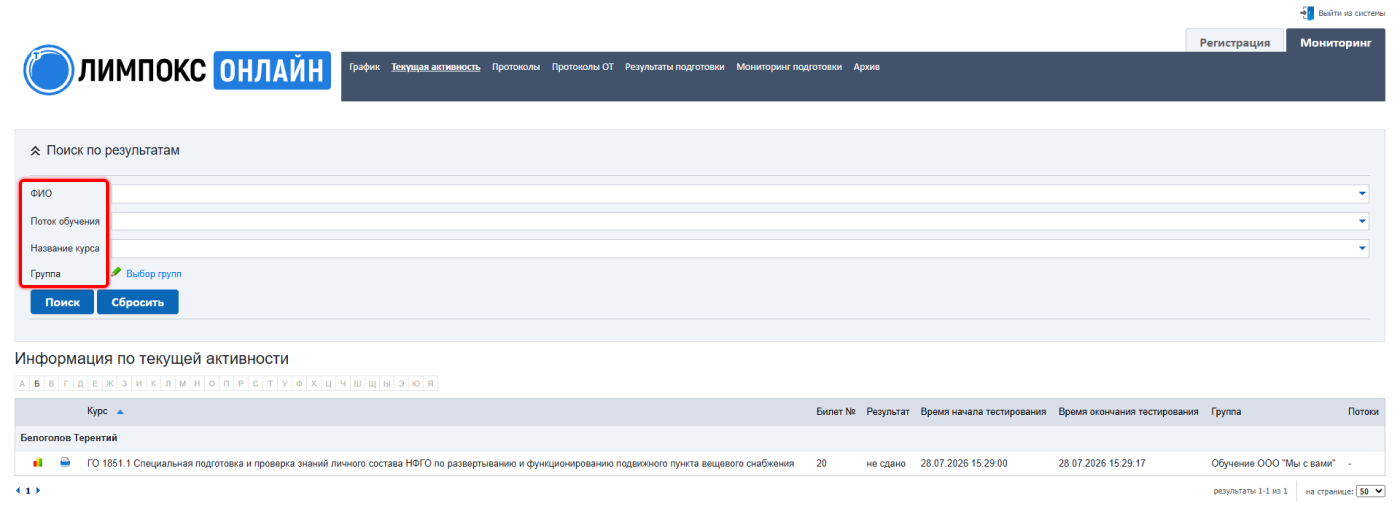Click the start time 28.07.2026 15:29:00
The width and height of the screenshot is (1400, 516).
point(964,464)
